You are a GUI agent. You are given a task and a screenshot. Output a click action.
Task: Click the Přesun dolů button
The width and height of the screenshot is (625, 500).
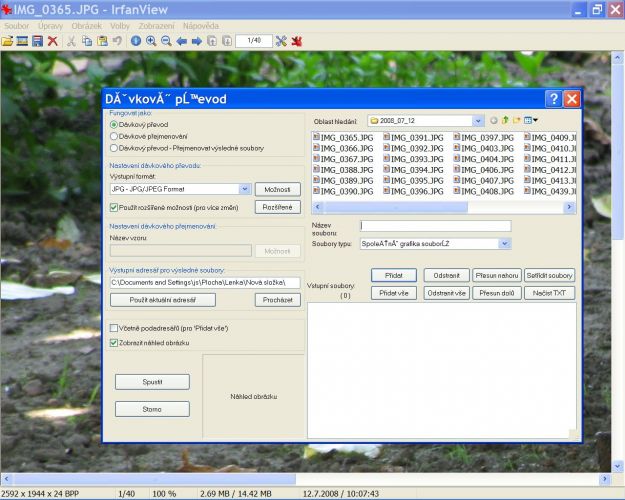(x=497, y=293)
